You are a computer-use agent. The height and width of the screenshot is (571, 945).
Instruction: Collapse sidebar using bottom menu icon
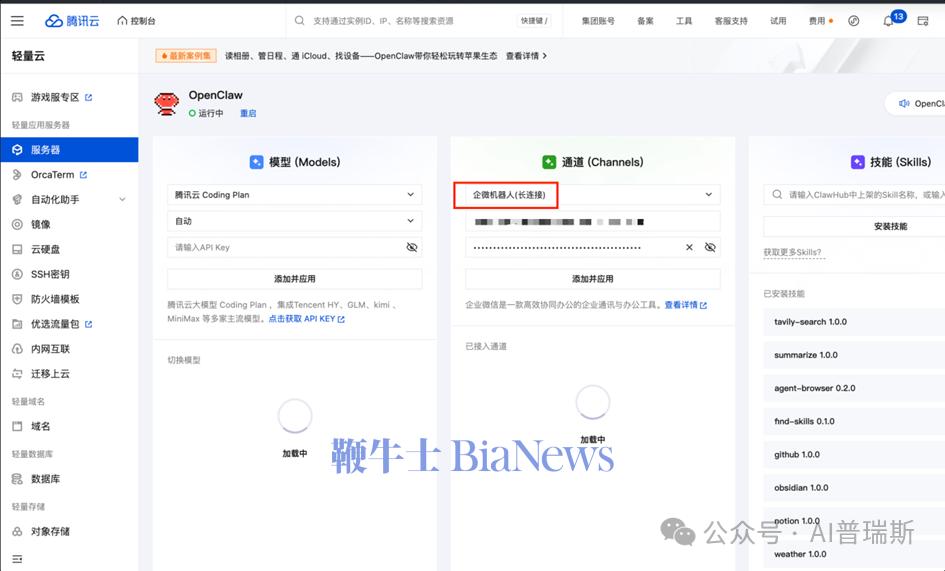click(17, 559)
